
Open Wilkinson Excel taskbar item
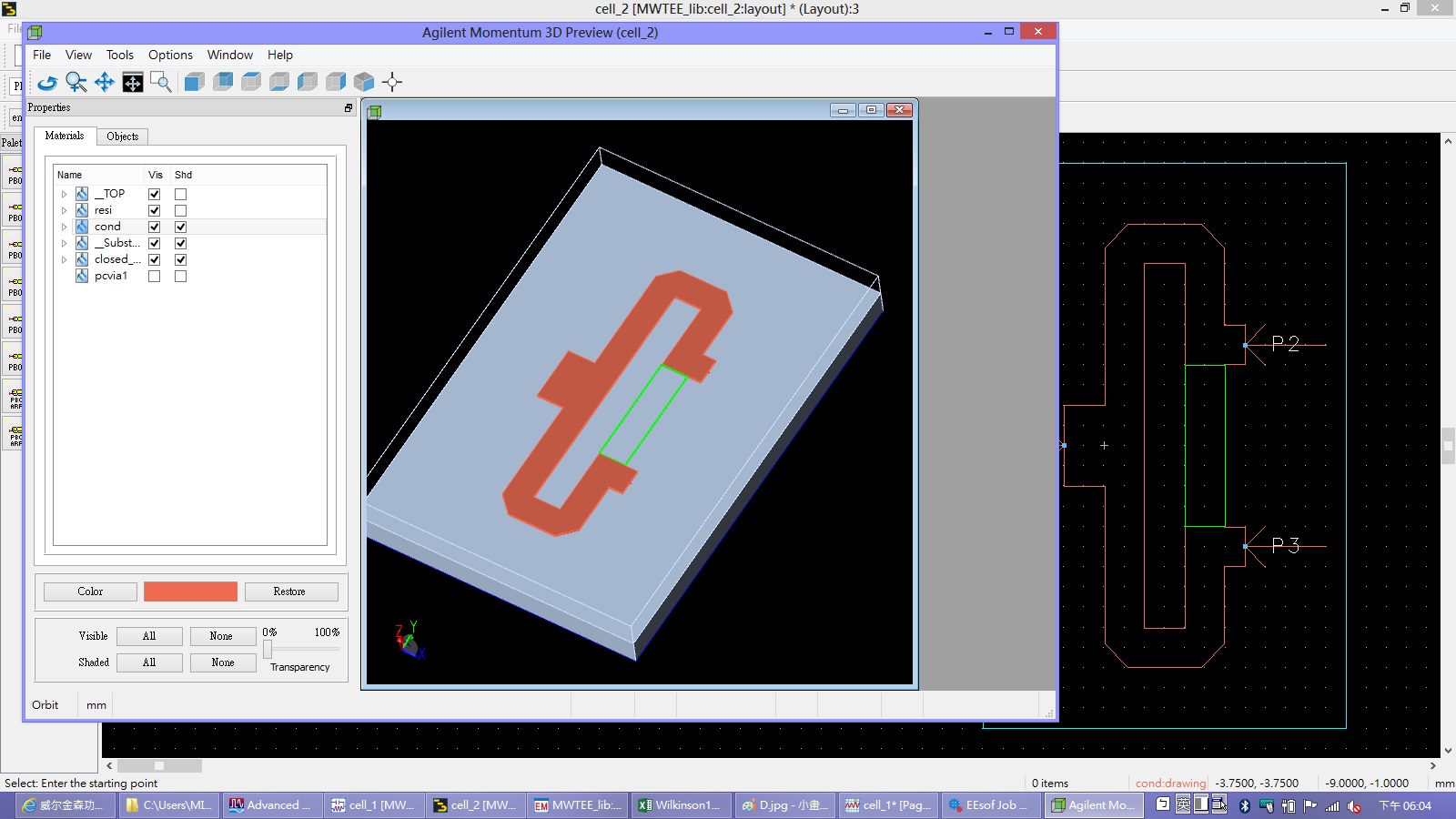681,805
